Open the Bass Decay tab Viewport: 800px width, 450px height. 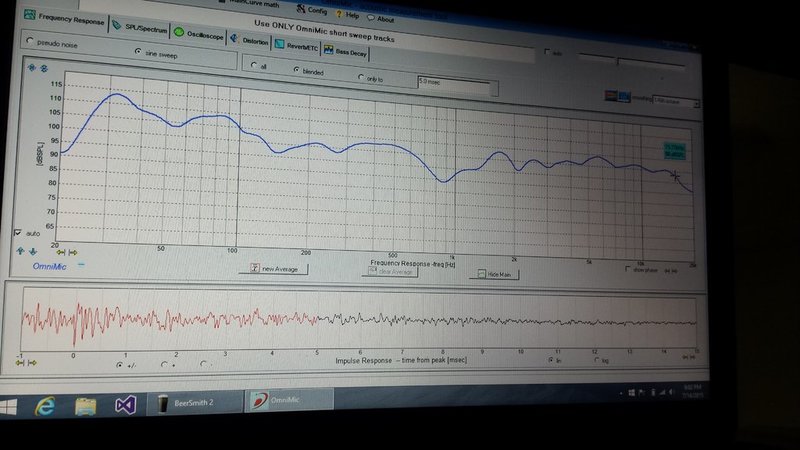click(x=345, y=52)
